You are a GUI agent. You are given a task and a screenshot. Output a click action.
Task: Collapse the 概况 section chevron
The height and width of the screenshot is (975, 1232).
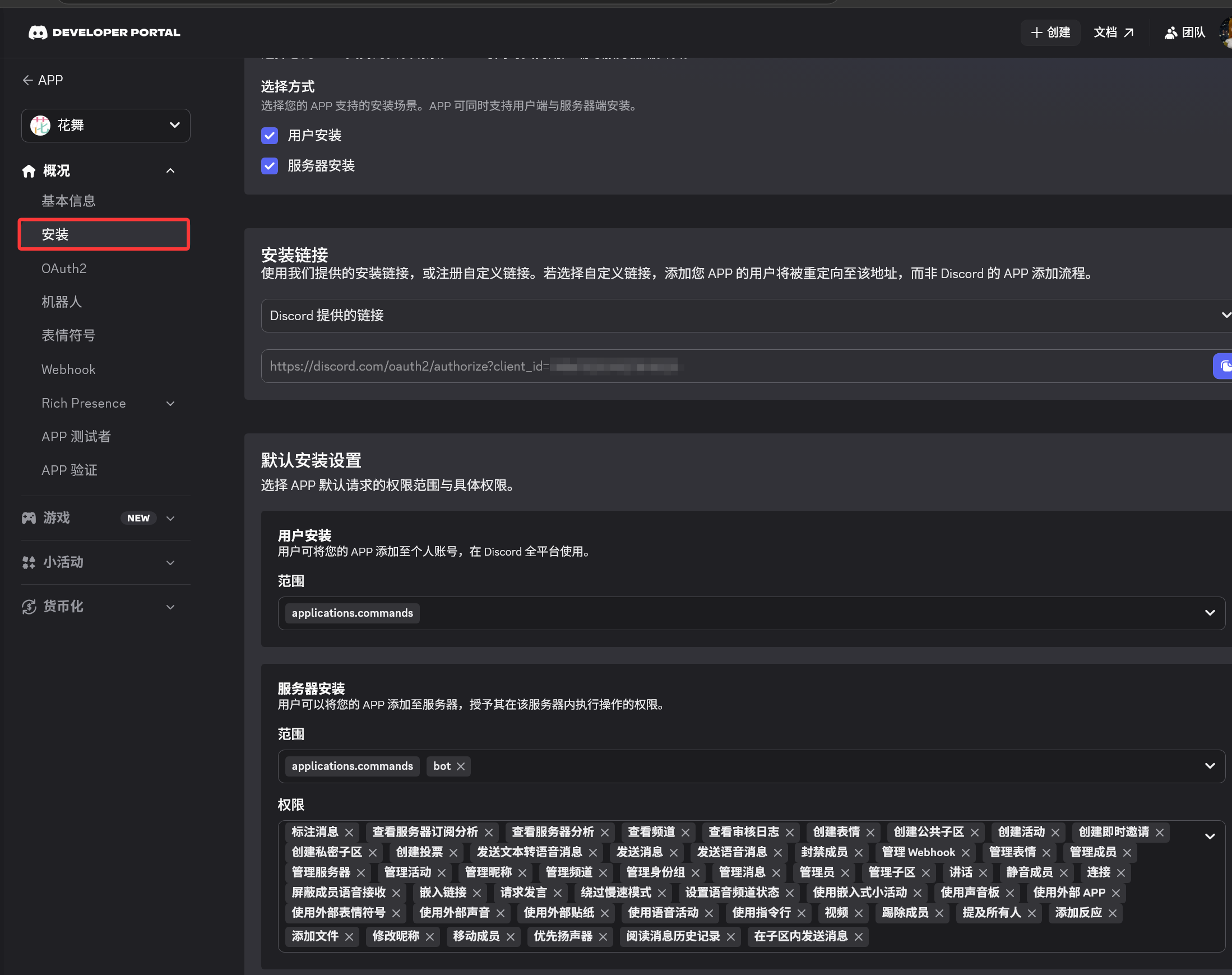pos(170,170)
